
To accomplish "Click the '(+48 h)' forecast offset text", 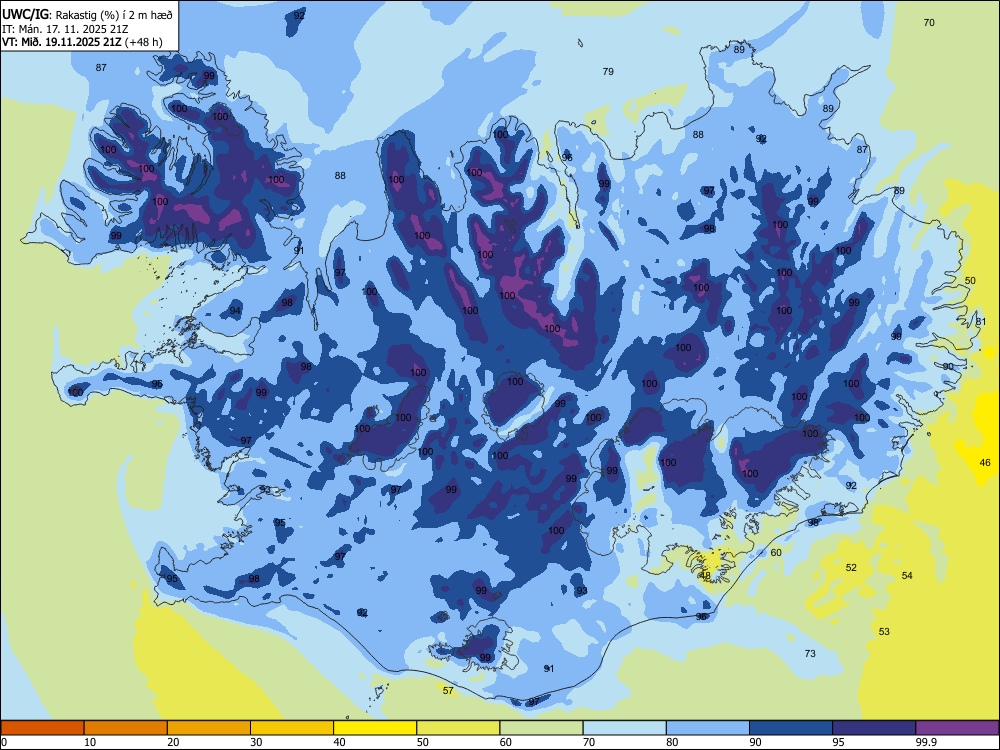I will (x=144, y=43).
